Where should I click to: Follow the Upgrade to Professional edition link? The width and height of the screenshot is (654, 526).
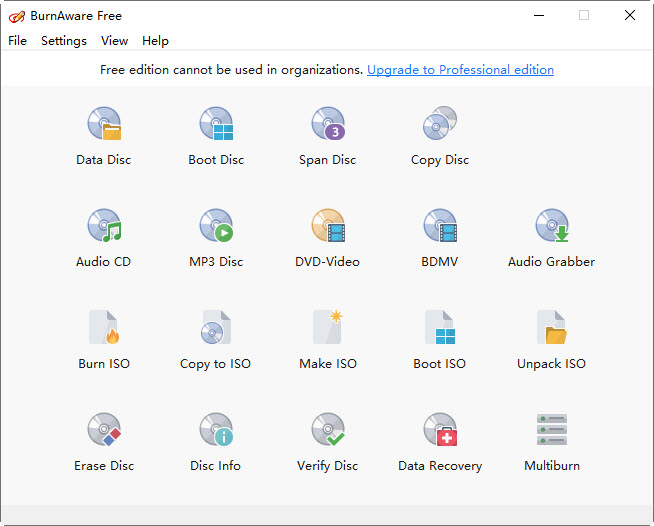pyautogui.click(x=460, y=70)
